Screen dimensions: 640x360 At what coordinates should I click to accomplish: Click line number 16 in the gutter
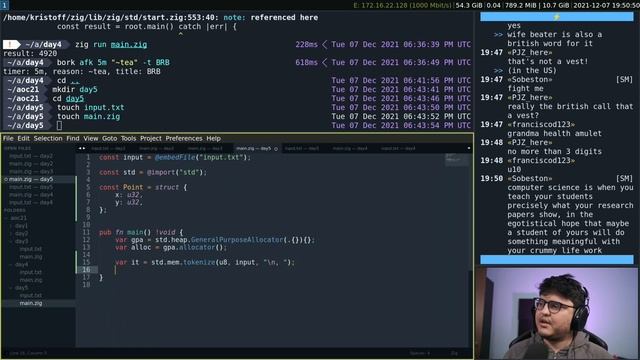[86, 270]
